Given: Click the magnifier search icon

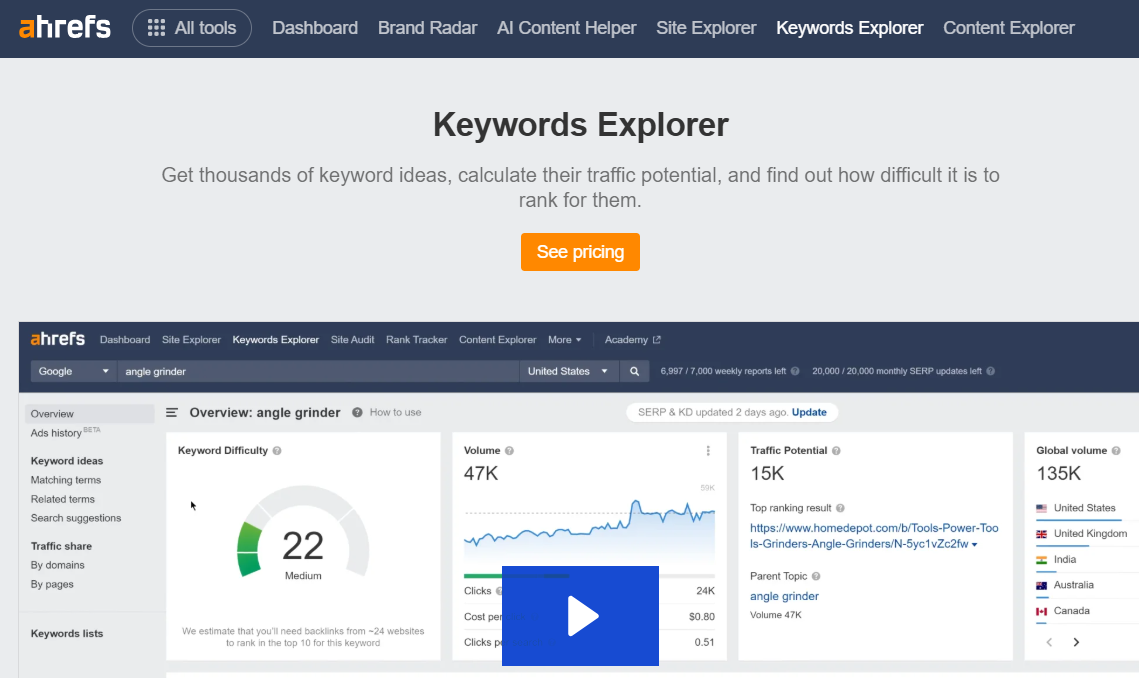Looking at the screenshot, I should 634,371.
